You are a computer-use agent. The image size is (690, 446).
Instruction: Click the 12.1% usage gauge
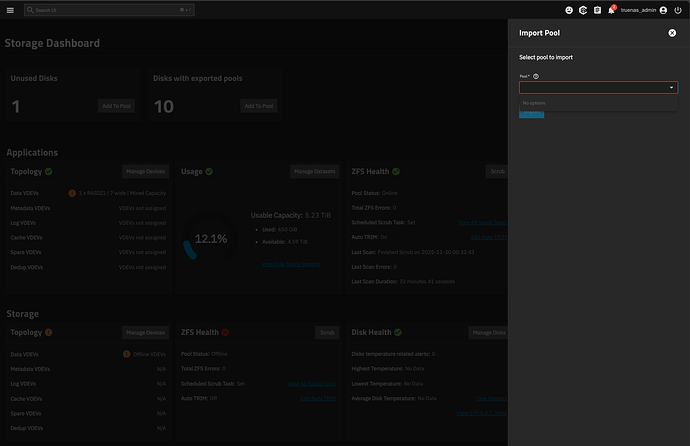[210, 239]
